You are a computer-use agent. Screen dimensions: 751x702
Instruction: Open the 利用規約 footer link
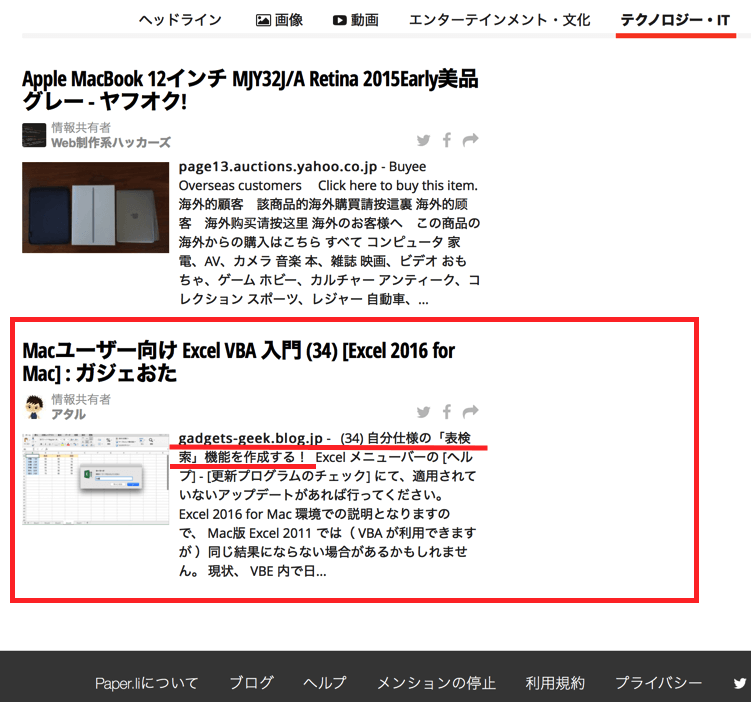(555, 683)
